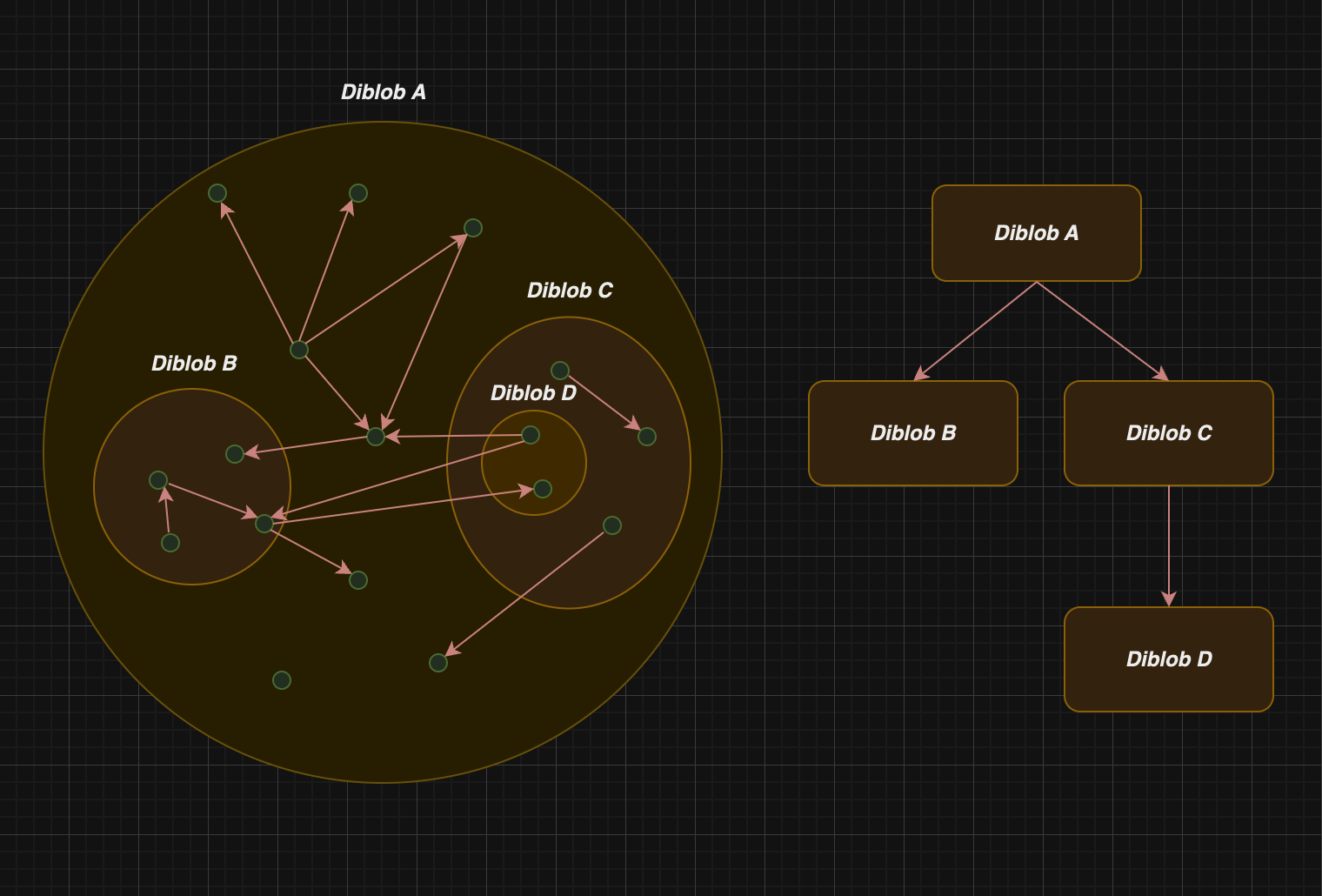
Task: Select the top-left node in Diblob A
Action: click(x=217, y=193)
